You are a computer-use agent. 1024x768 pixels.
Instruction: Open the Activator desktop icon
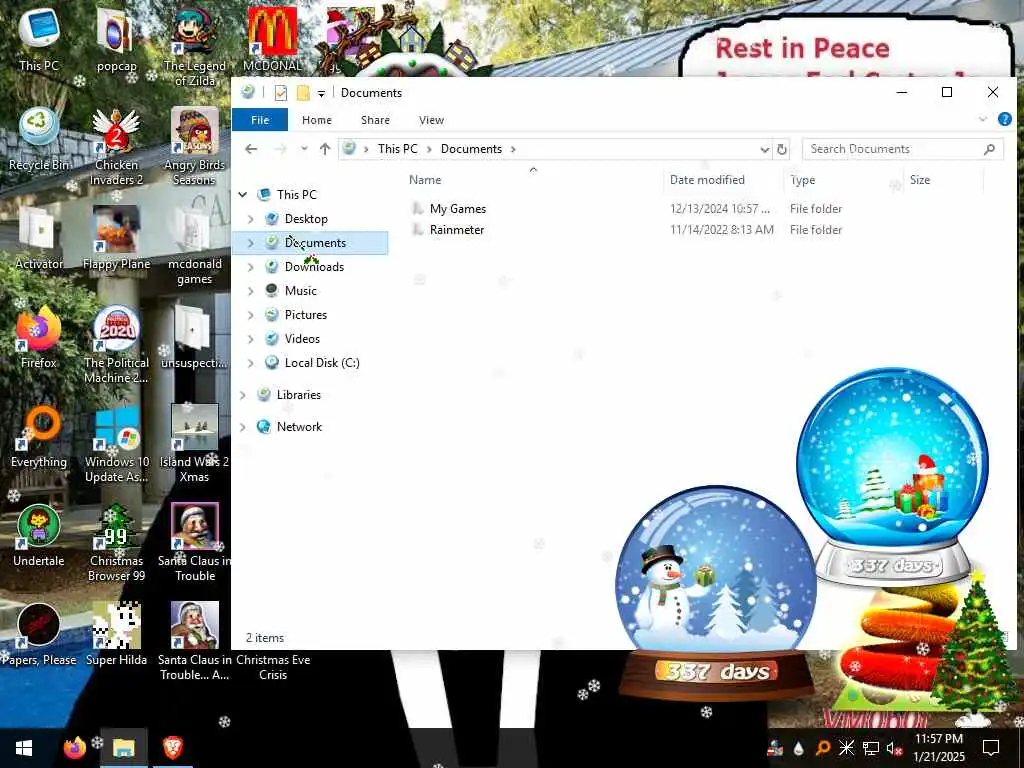tap(39, 238)
